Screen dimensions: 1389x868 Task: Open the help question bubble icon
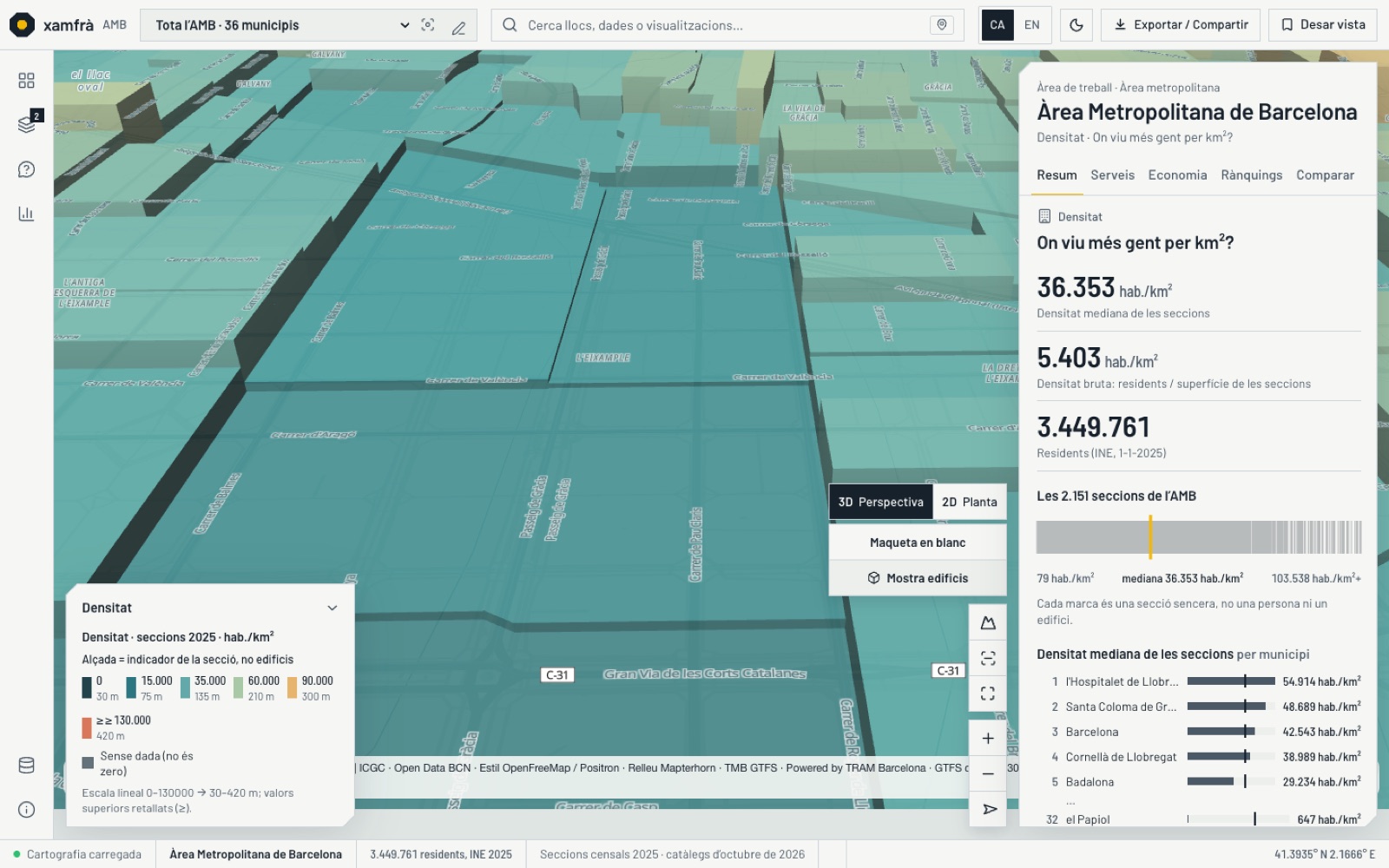(x=26, y=169)
